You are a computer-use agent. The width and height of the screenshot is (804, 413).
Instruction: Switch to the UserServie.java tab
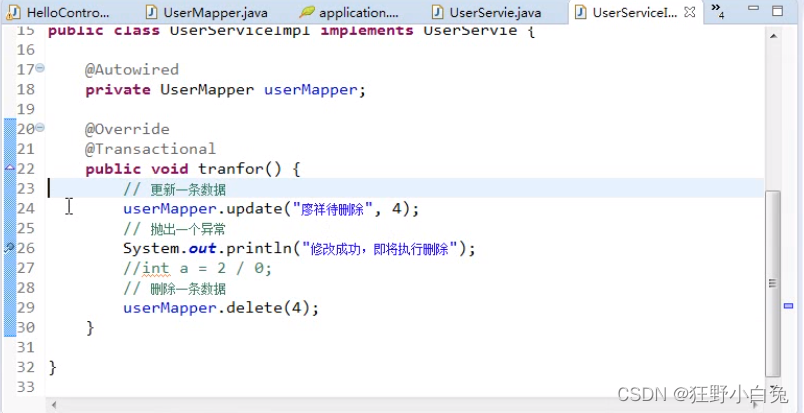(x=487, y=12)
